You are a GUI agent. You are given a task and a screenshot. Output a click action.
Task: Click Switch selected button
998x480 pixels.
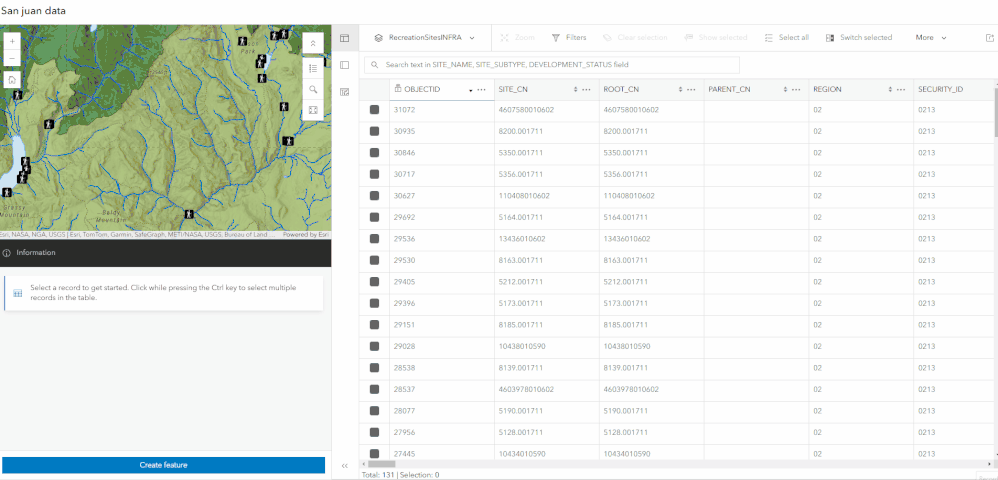click(859, 38)
